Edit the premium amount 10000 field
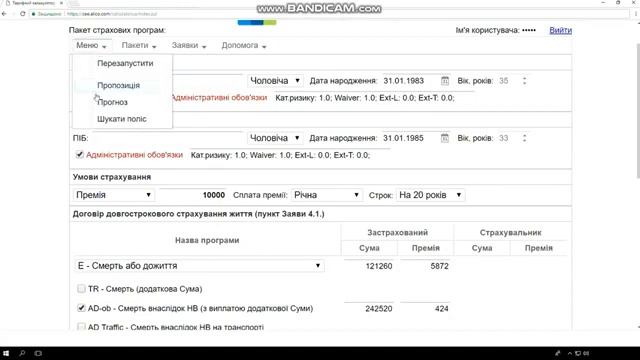Image resolution: width=640 pixels, height=360 pixels. coord(193,195)
